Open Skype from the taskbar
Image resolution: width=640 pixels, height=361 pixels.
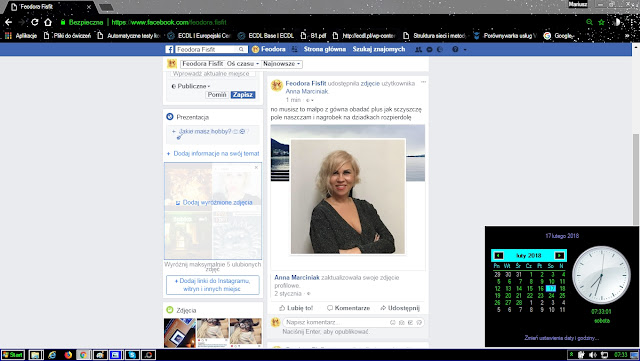click(x=132, y=355)
